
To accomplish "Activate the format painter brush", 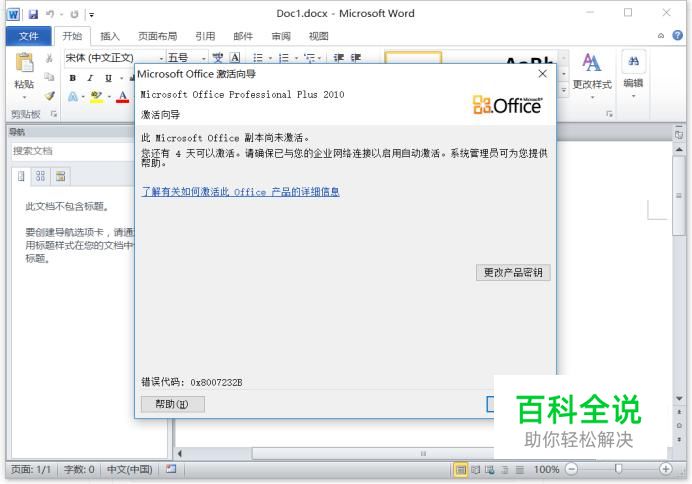I will tap(49, 95).
